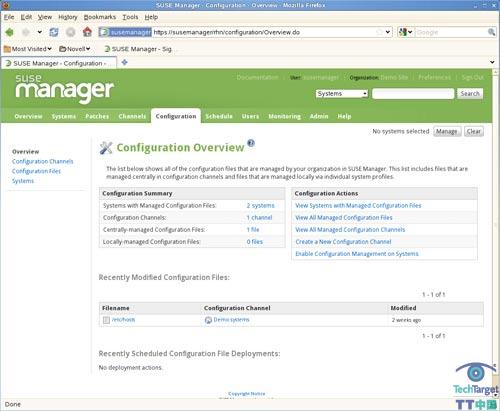Switch to the Systems navigation tab
The image size is (500, 411).
coord(64,116)
